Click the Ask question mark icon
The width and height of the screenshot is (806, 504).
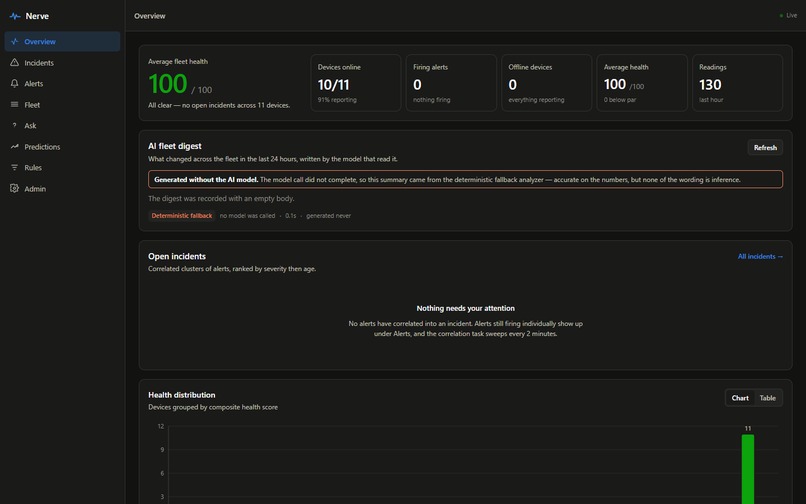coord(14,125)
